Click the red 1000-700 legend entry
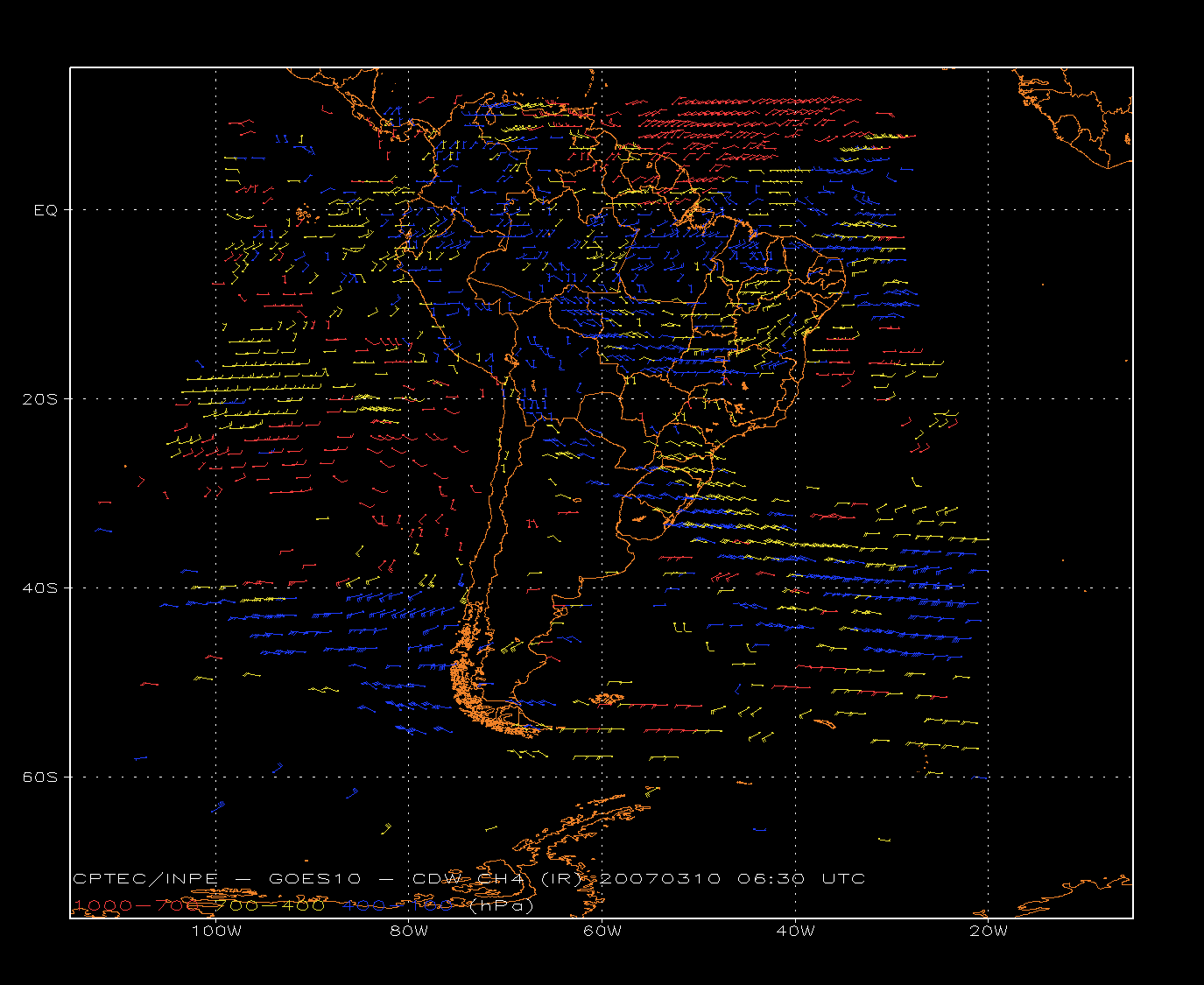The width and height of the screenshot is (1204, 985). [137, 905]
